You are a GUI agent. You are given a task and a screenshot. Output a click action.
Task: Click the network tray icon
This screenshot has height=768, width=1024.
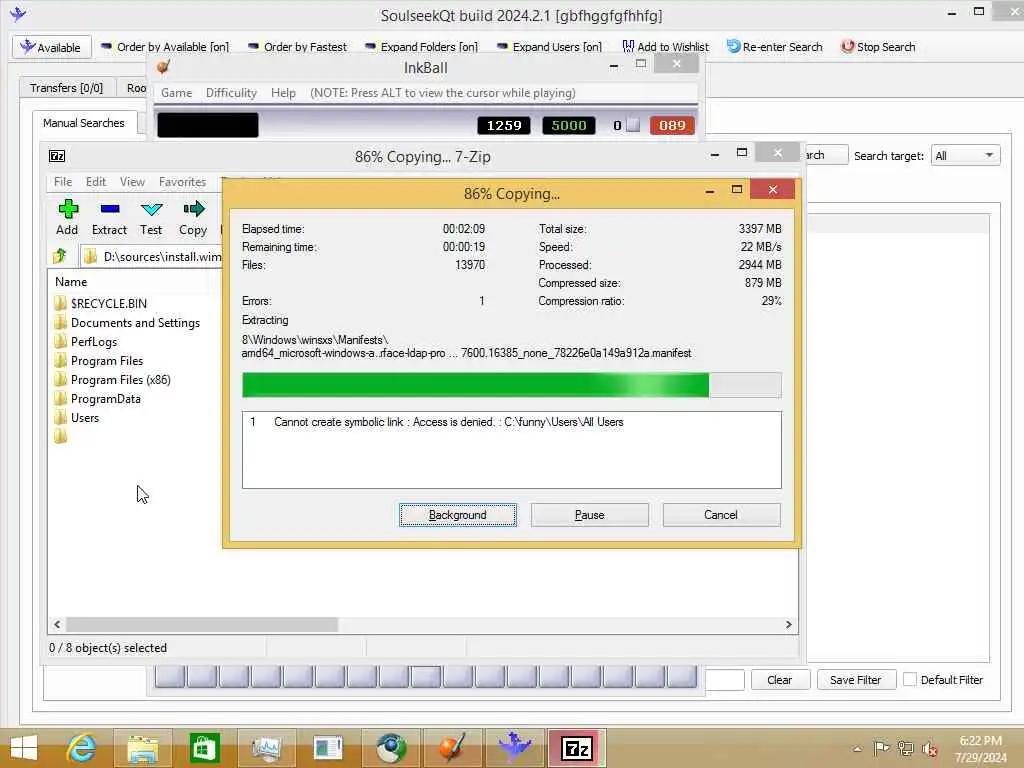(905, 748)
